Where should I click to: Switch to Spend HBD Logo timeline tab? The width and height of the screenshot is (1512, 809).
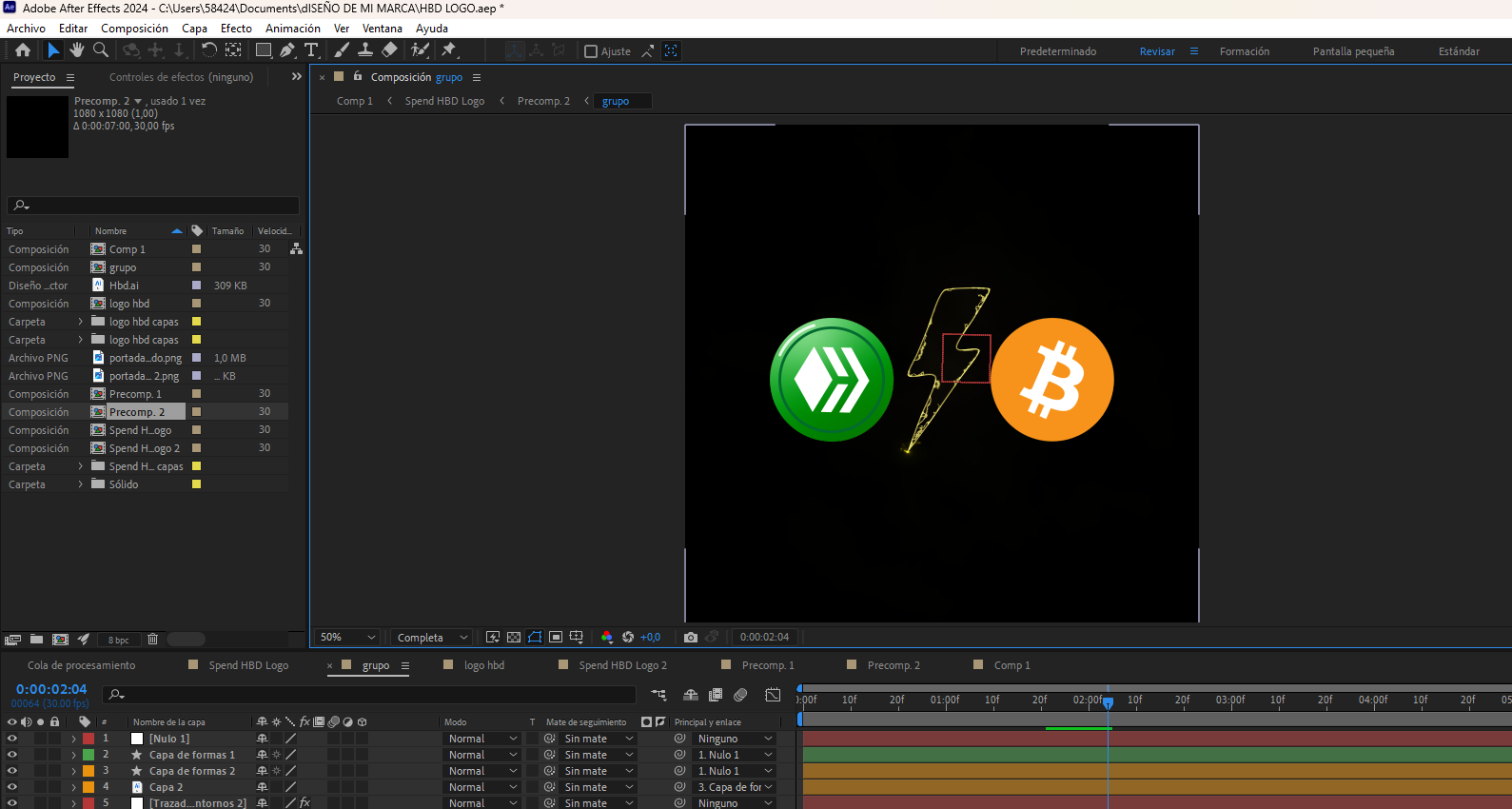coord(248,665)
